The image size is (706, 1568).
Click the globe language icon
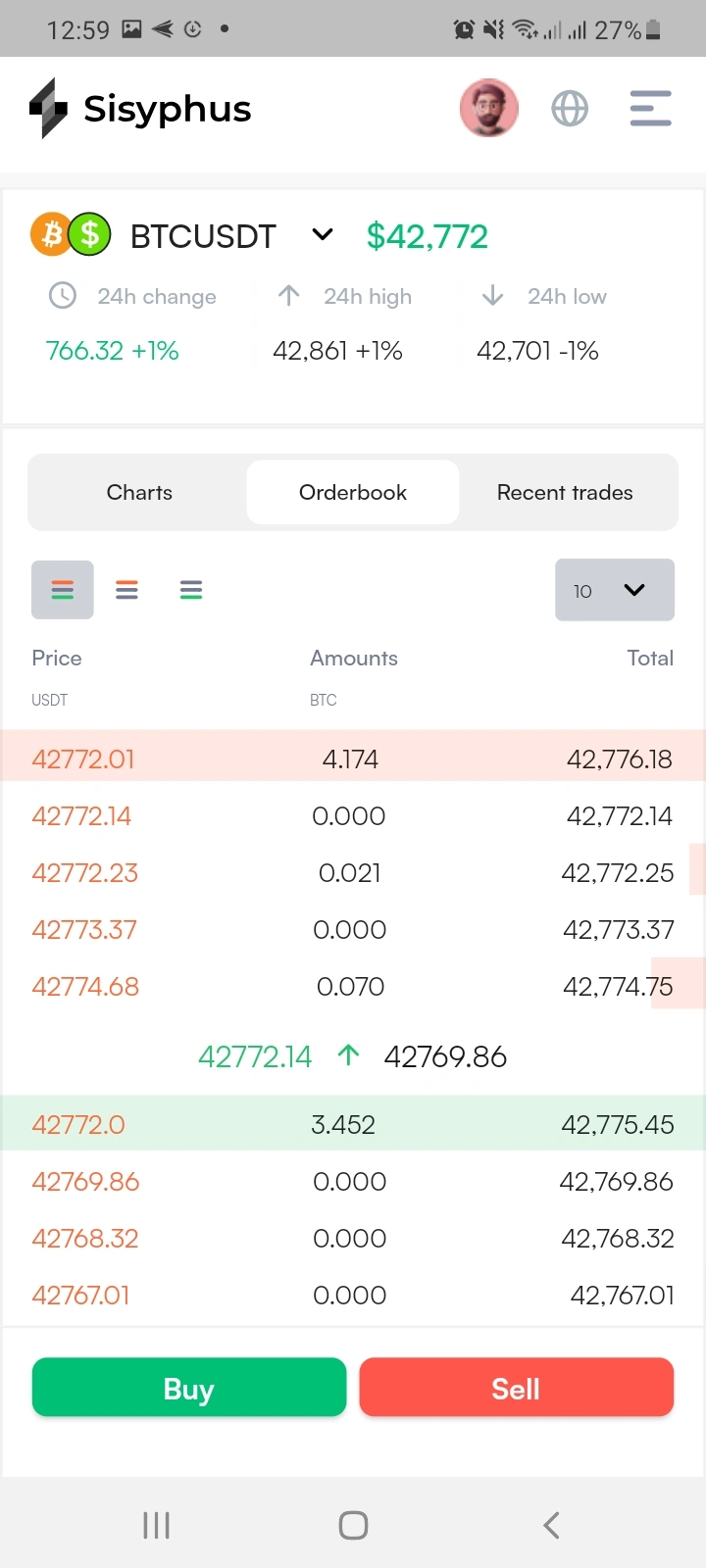point(570,109)
